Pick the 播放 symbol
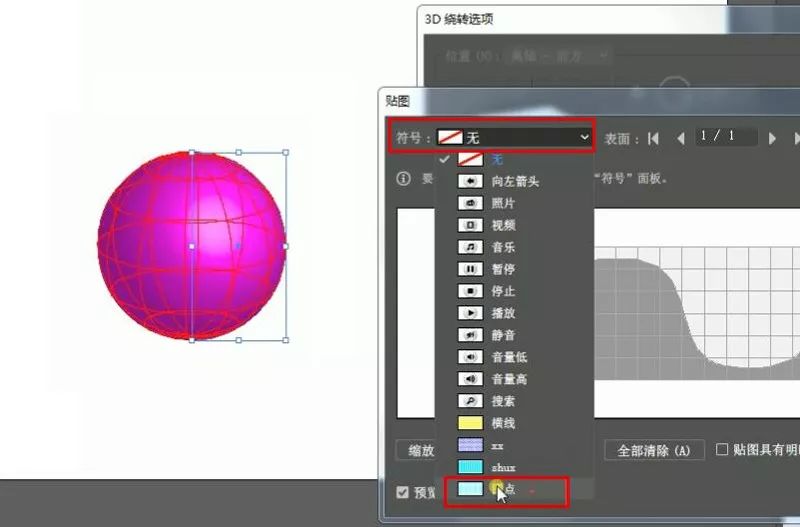 pos(503,313)
